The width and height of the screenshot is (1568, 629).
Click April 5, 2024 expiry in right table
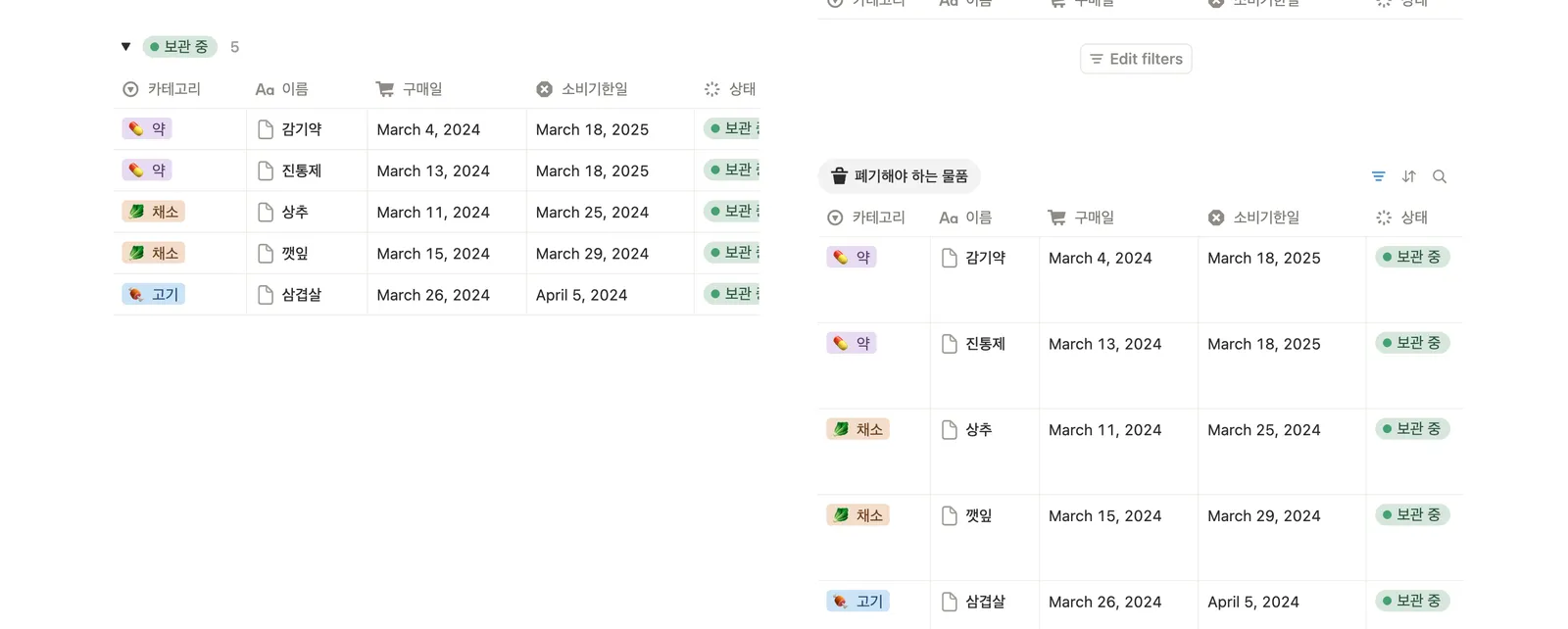coord(1253,602)
